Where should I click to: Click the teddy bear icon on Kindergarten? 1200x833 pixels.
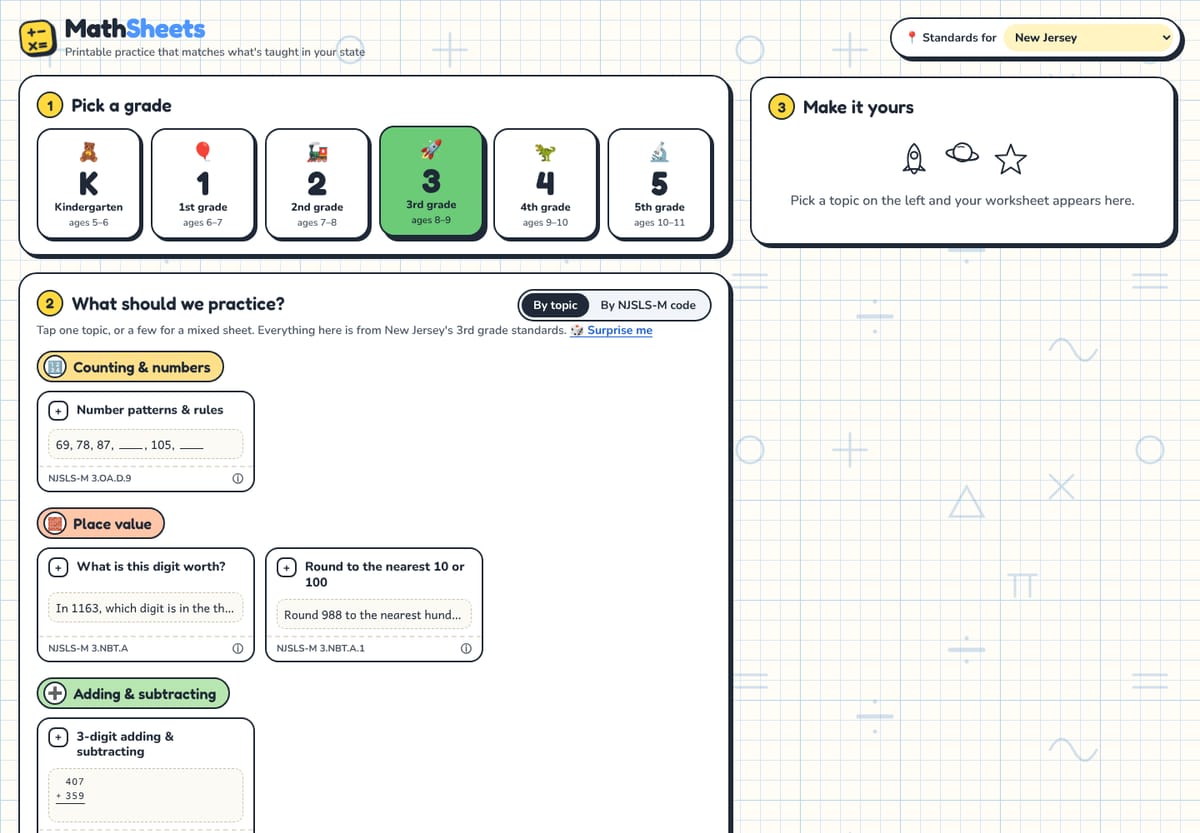click(x=89, y=152)
